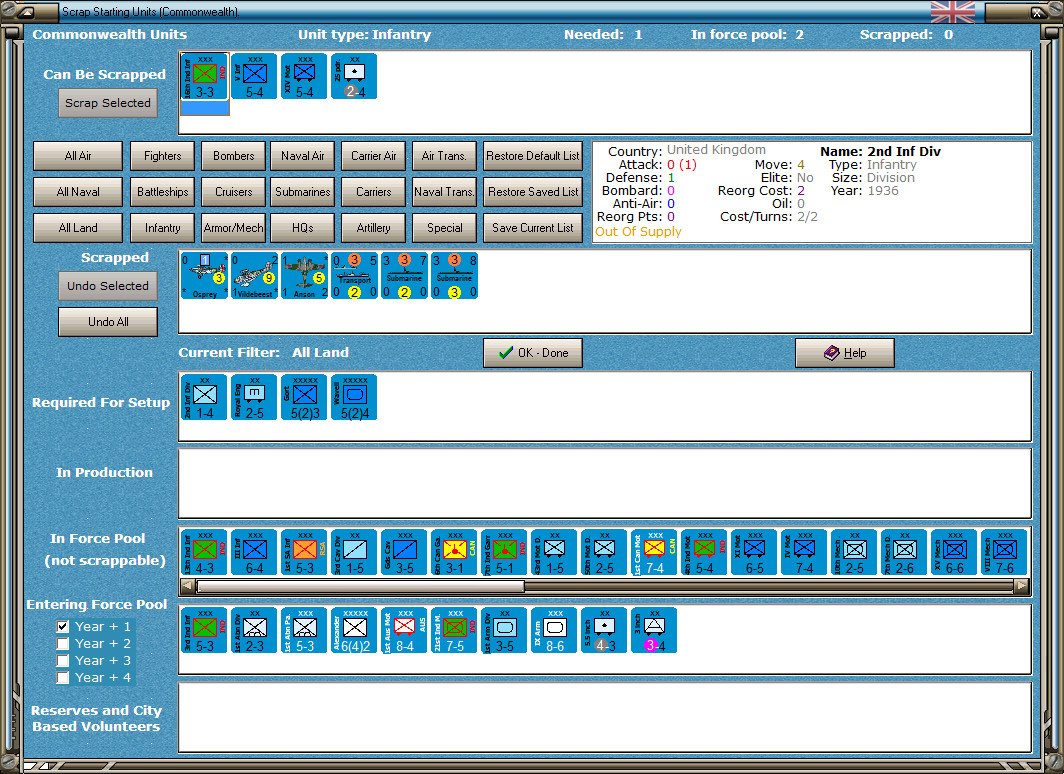Confirm with OK - Done button
This screenshot has width=1064, height=774.
coord(533,353)
